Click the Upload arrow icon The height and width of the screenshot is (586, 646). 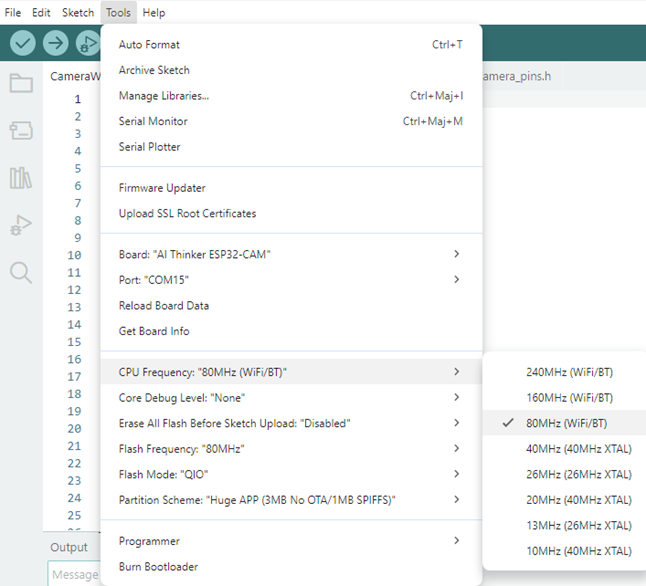pos(56,43)
